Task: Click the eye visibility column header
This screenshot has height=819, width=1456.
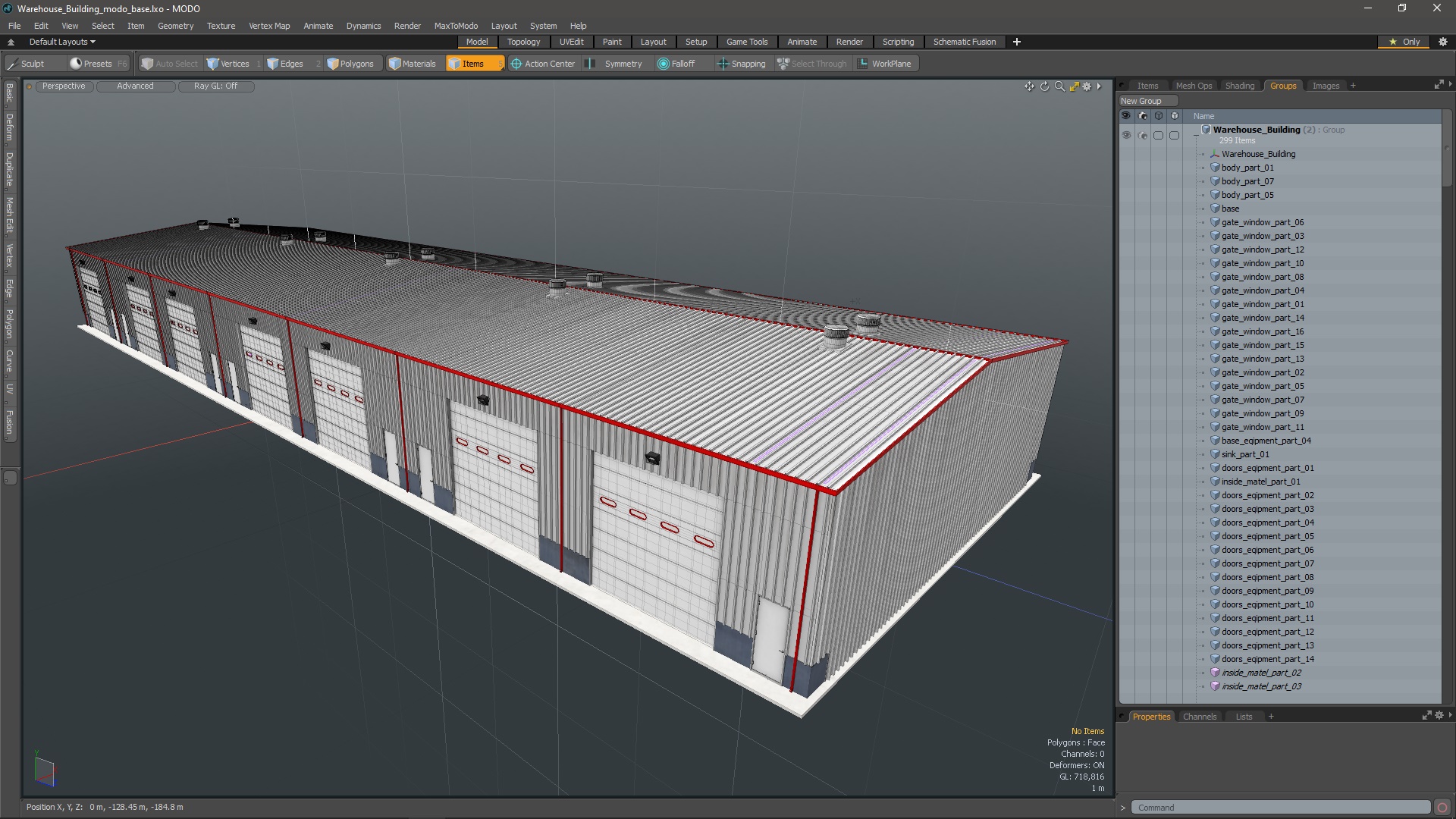Action: point(1125,116)
